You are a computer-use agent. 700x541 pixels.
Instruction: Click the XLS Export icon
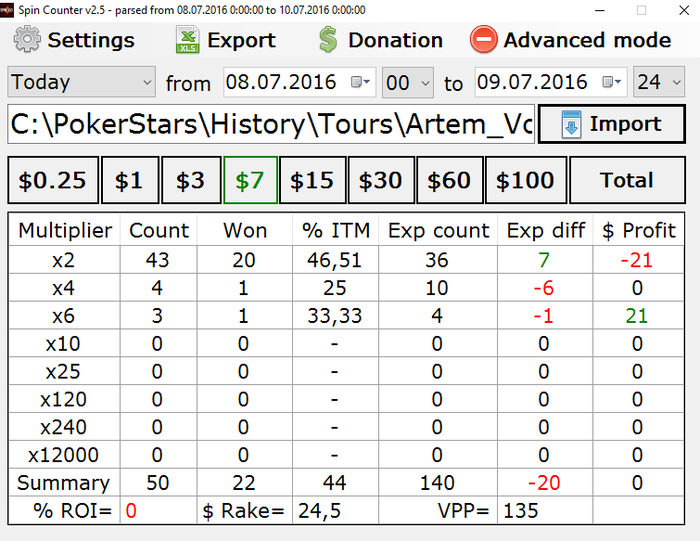(x=188, y=39)
